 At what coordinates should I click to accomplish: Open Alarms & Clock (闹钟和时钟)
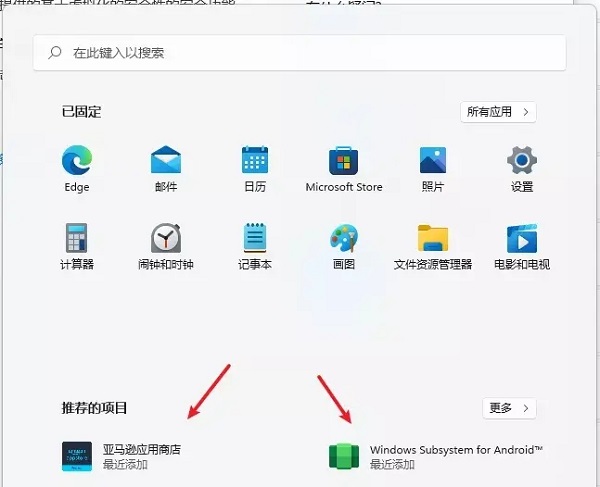click(166, 238)
